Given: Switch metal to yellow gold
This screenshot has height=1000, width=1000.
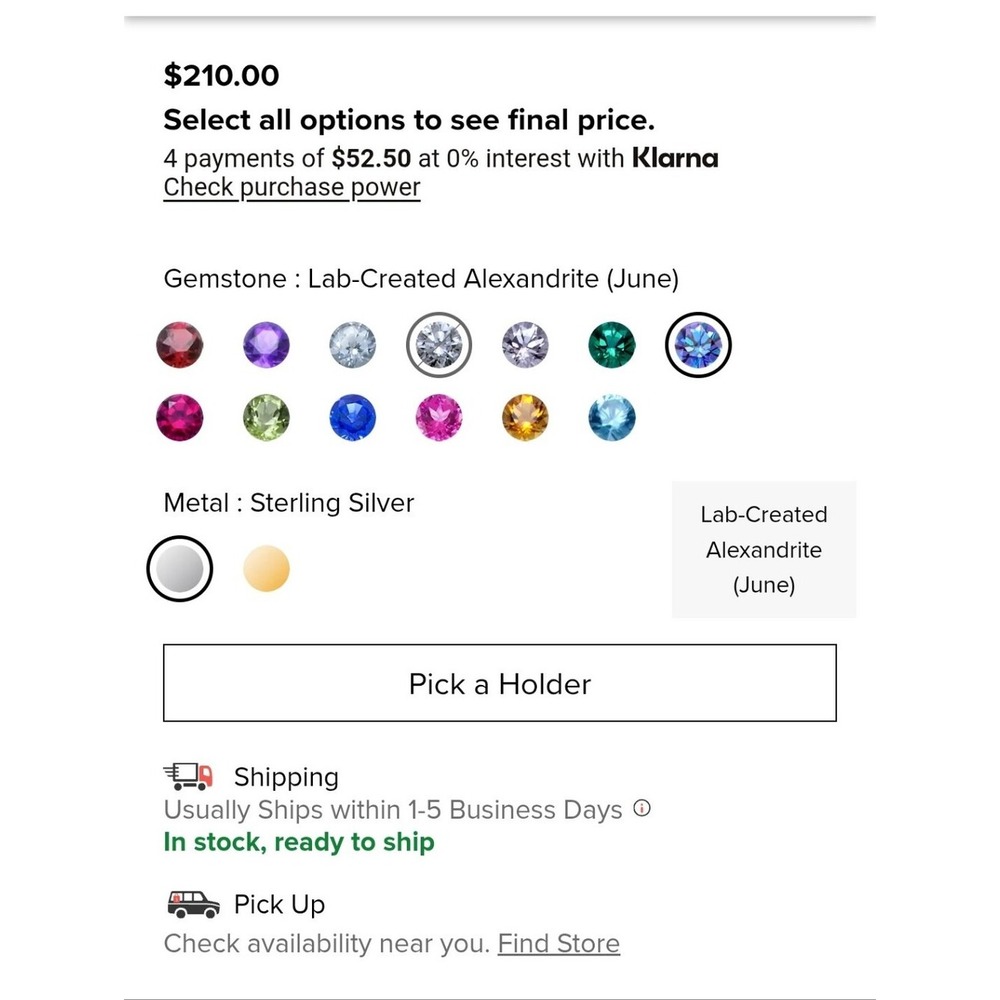Looking at the screenshot, I should click(x=267, y=569).
